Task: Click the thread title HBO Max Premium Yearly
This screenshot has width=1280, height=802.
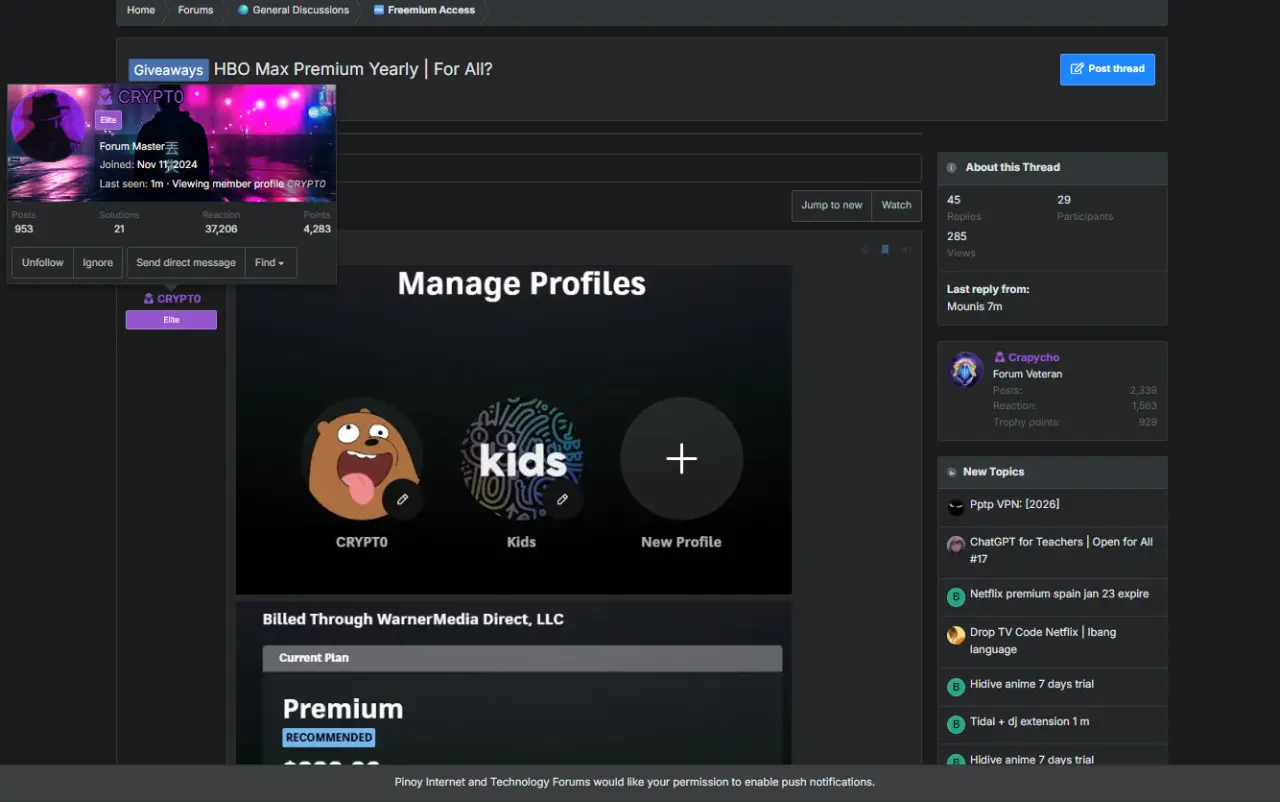Action: (x=353, y=69)
